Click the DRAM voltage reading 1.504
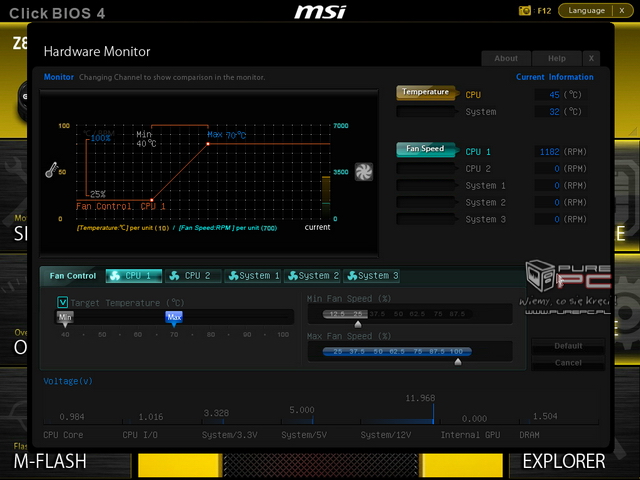Image resolution: width=640 pixels, height=480 pixels. click(545, 416)
